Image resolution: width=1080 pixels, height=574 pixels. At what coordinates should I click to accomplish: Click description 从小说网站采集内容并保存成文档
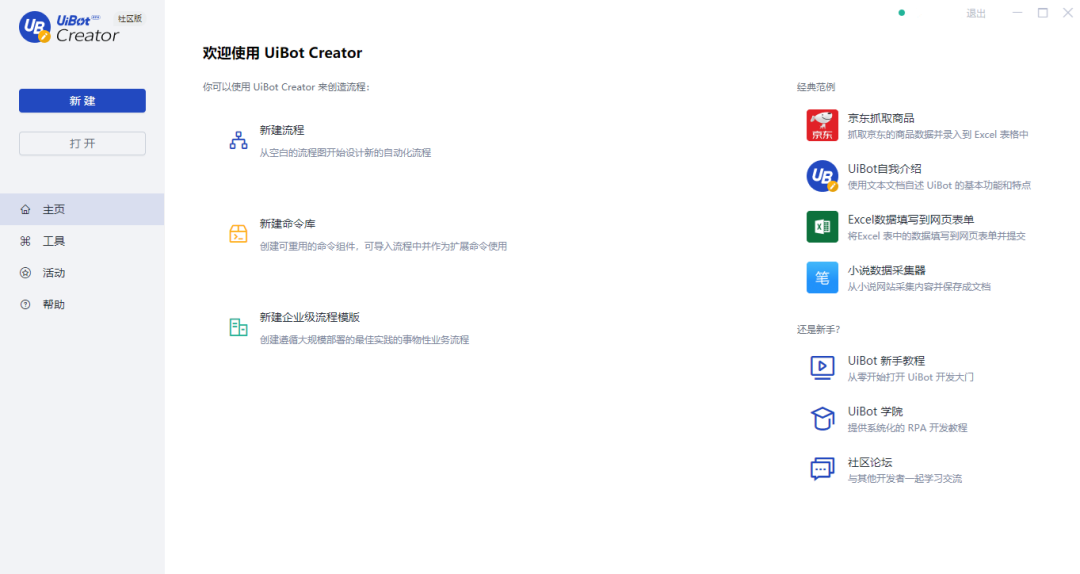click(919, 287)
